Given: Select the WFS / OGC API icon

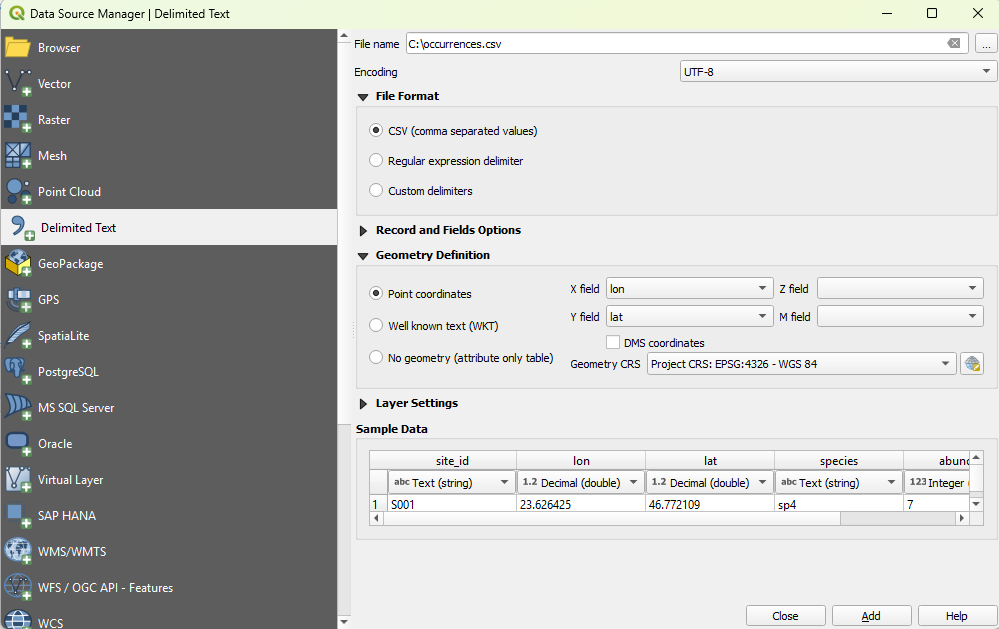Looking at the screenshot, I should (x=17, y=588).
